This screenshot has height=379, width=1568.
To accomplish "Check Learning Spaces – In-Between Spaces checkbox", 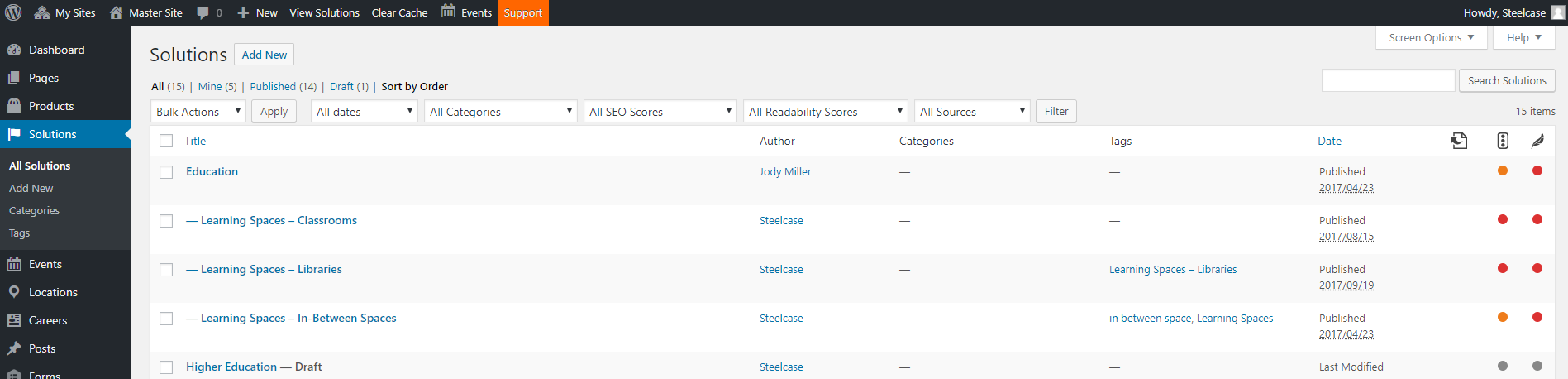I will coord(166,319).
